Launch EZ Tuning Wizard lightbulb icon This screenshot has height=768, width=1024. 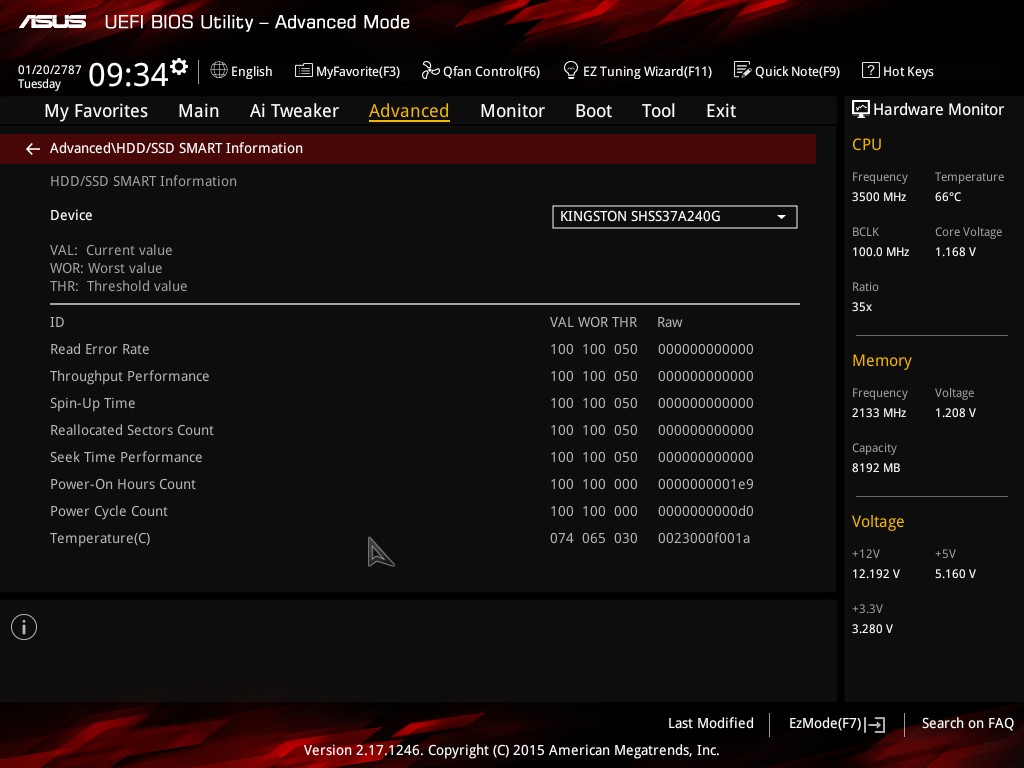(571, 70)
